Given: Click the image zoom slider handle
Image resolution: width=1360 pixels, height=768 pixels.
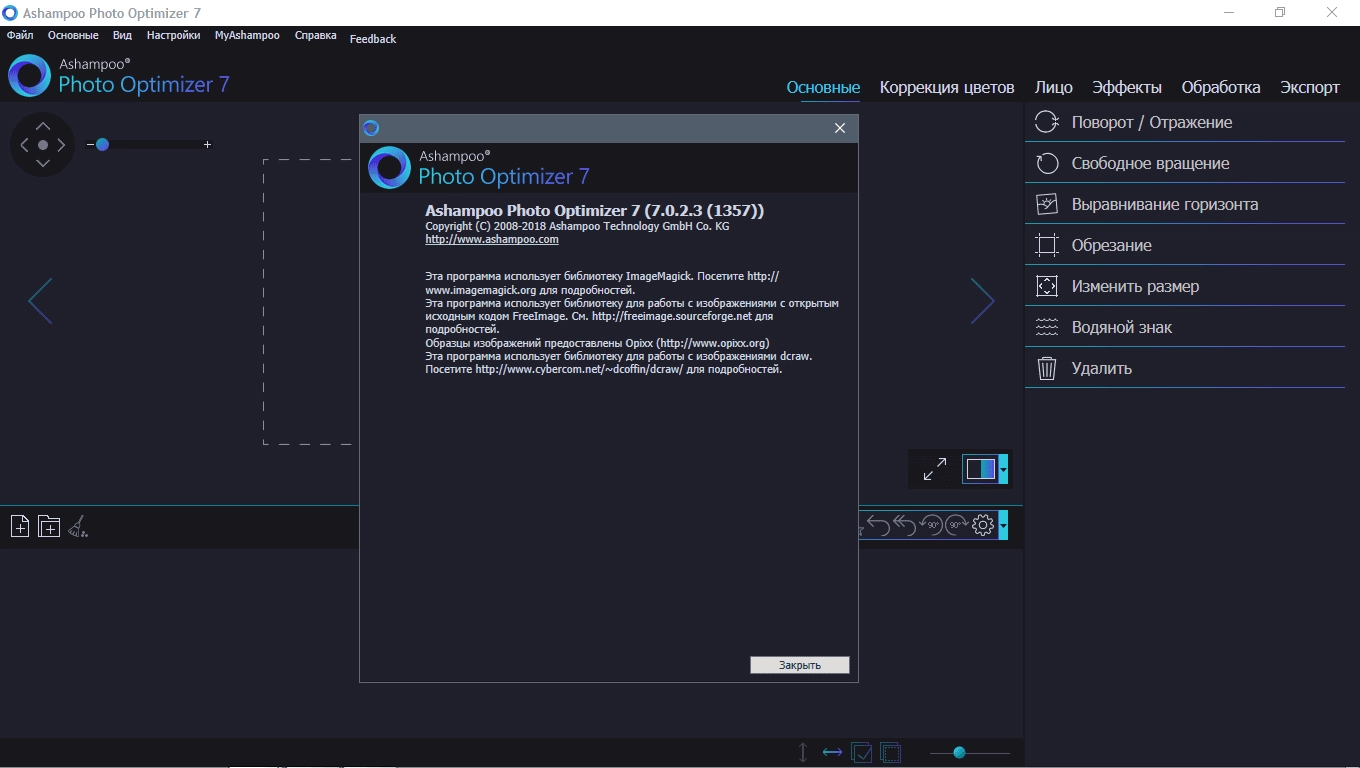Looking at the screenshot, I should point(102,145).
